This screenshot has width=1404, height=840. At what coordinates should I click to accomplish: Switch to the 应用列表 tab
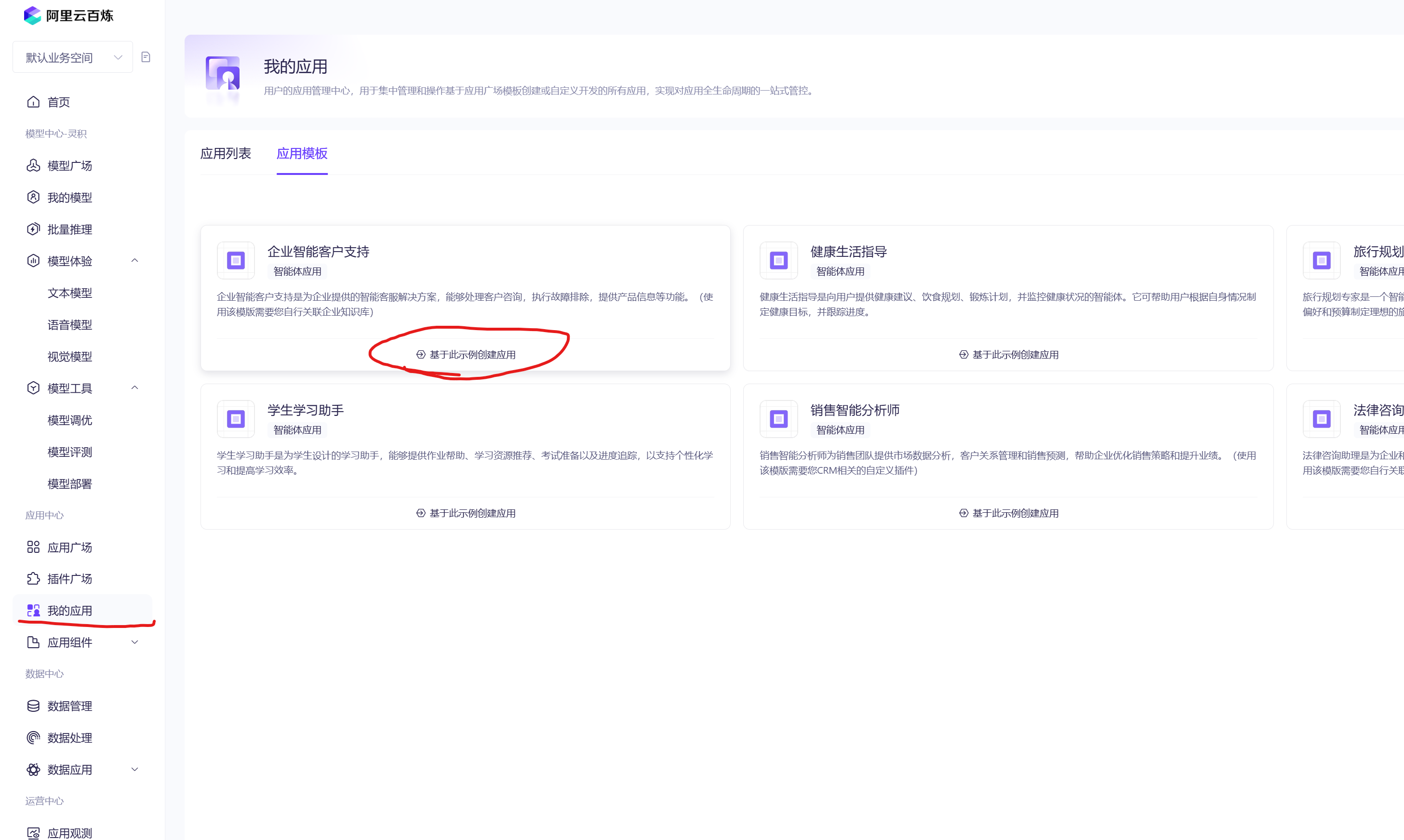point(225,153)
